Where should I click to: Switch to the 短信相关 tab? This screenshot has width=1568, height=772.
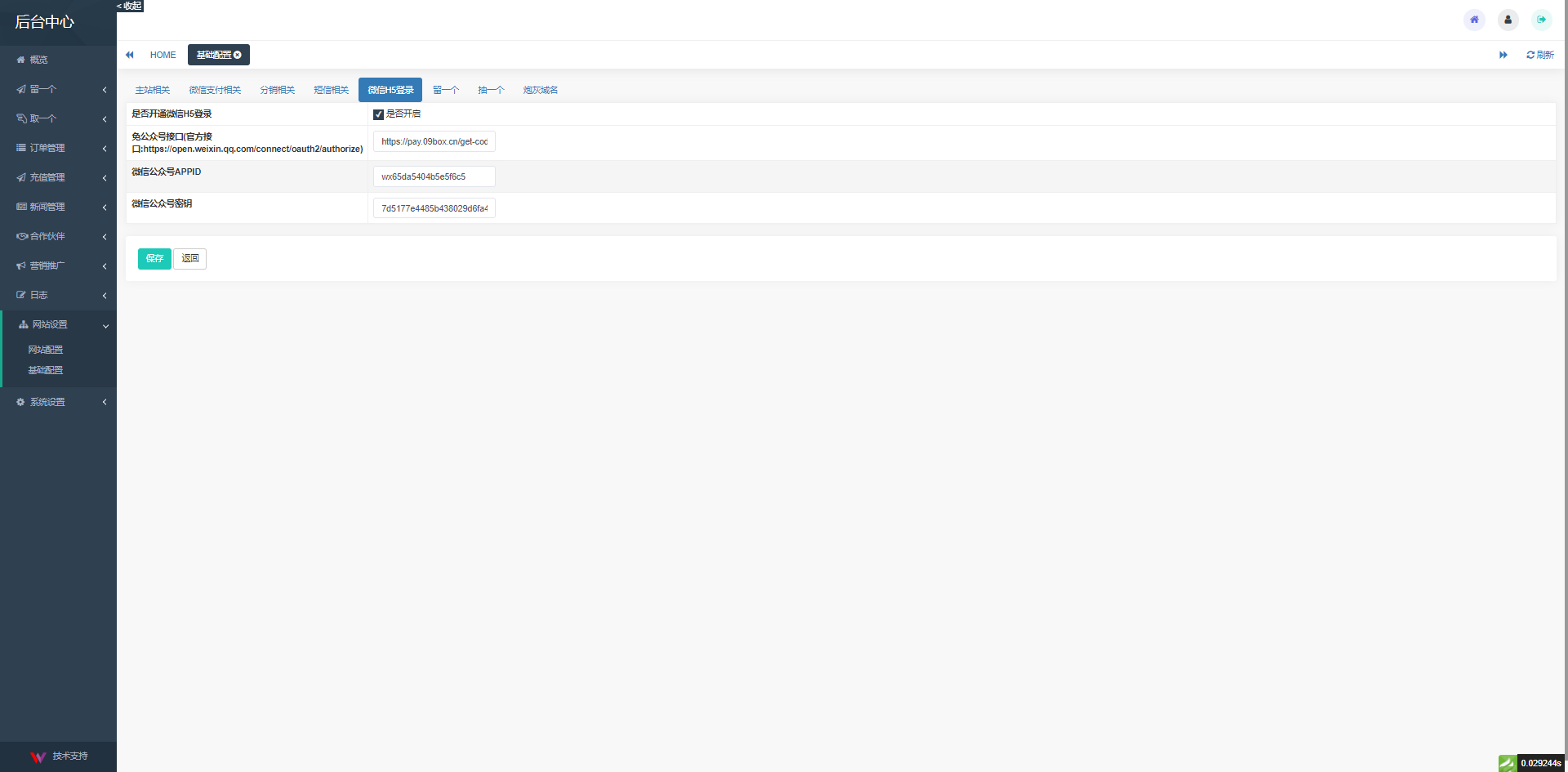pos(331,90)
